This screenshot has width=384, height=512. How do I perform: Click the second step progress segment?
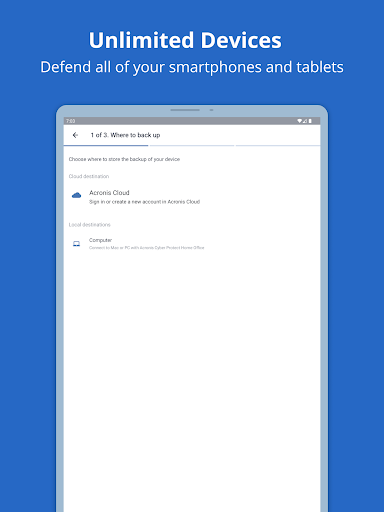coord(192,146)
